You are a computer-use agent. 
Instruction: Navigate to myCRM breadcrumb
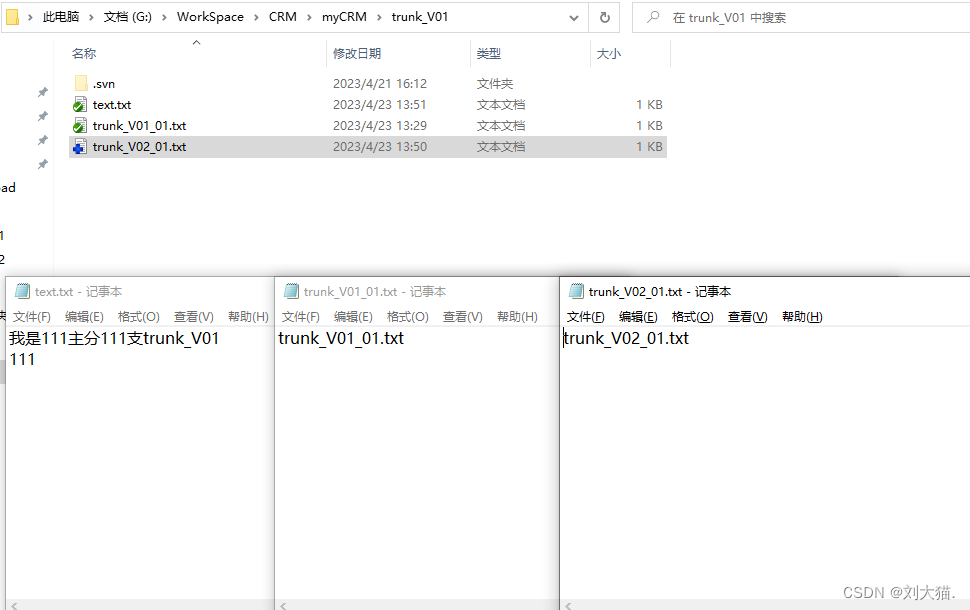(344, 17)
